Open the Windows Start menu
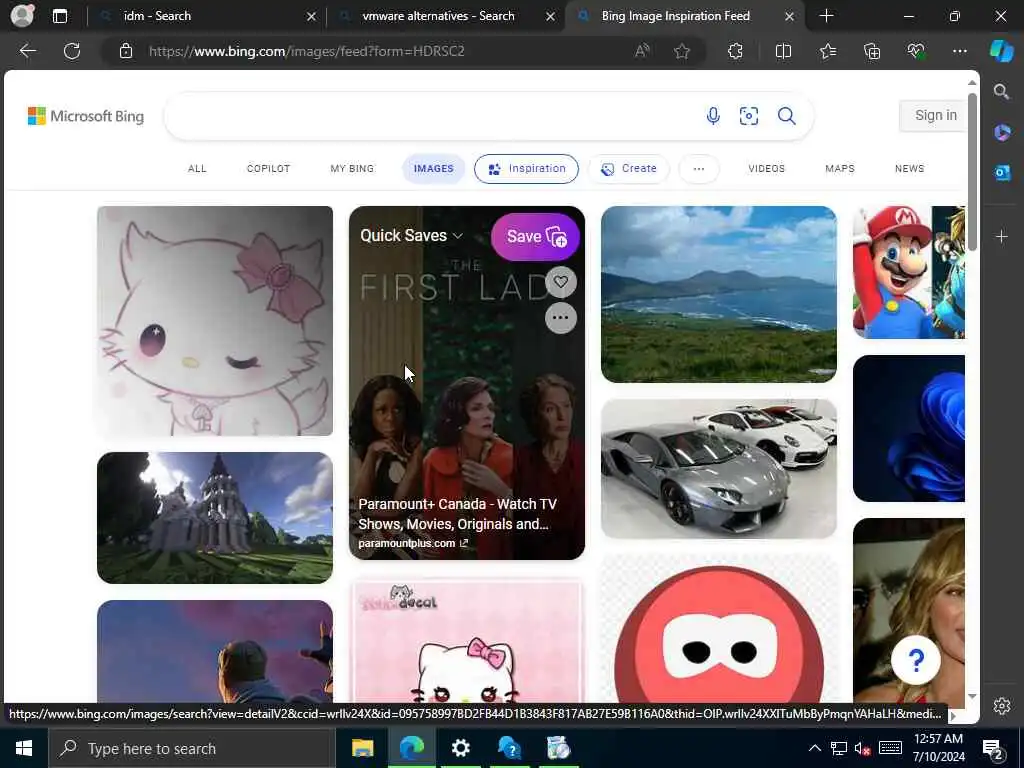The image size is (1024, 768). point(24,748)
